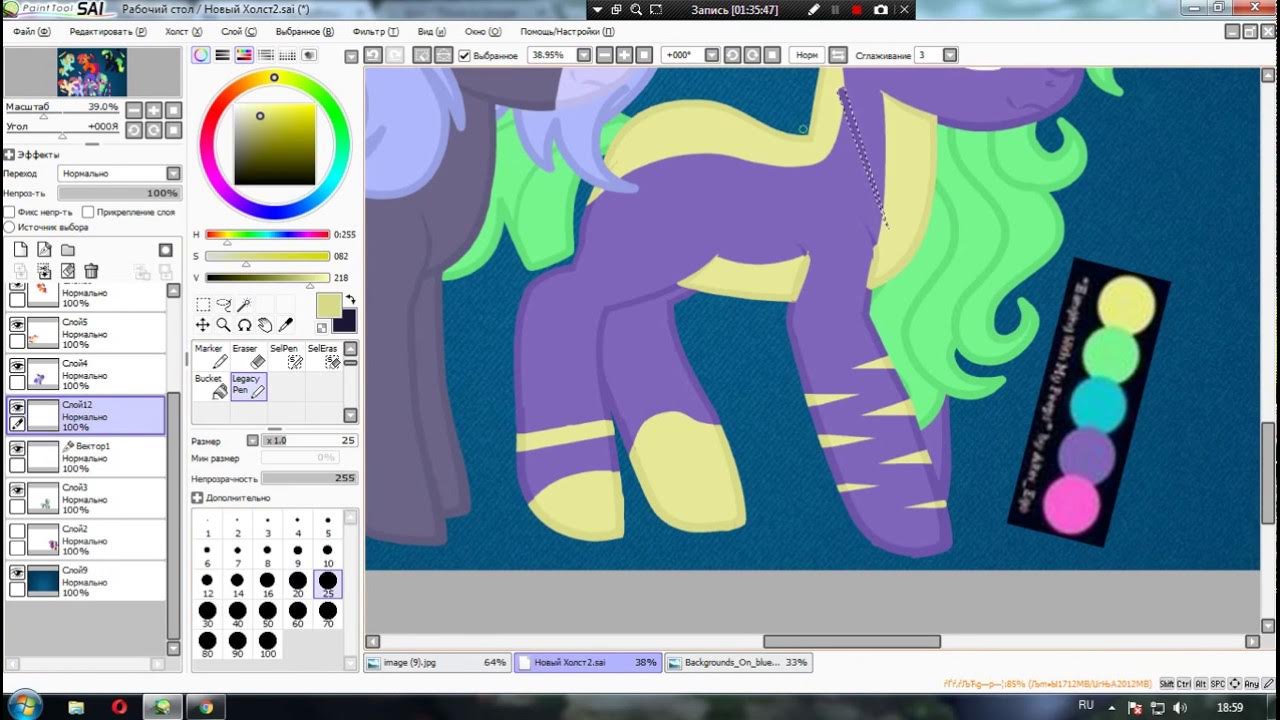The image size is (1280, 720).
Task: Delete the selected layer with trash icon
Action: tap(91, 271)
